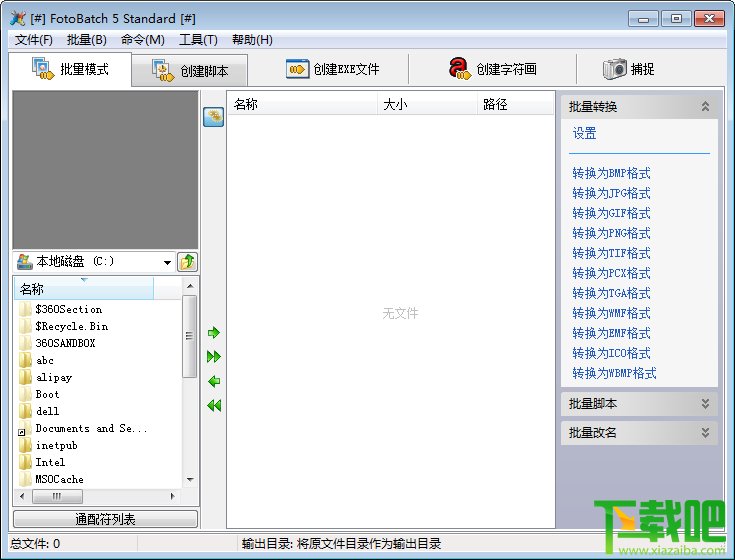Sort file list by 大小 column
The width and height of the screenshot is (735, 560).
click(428, 104)
